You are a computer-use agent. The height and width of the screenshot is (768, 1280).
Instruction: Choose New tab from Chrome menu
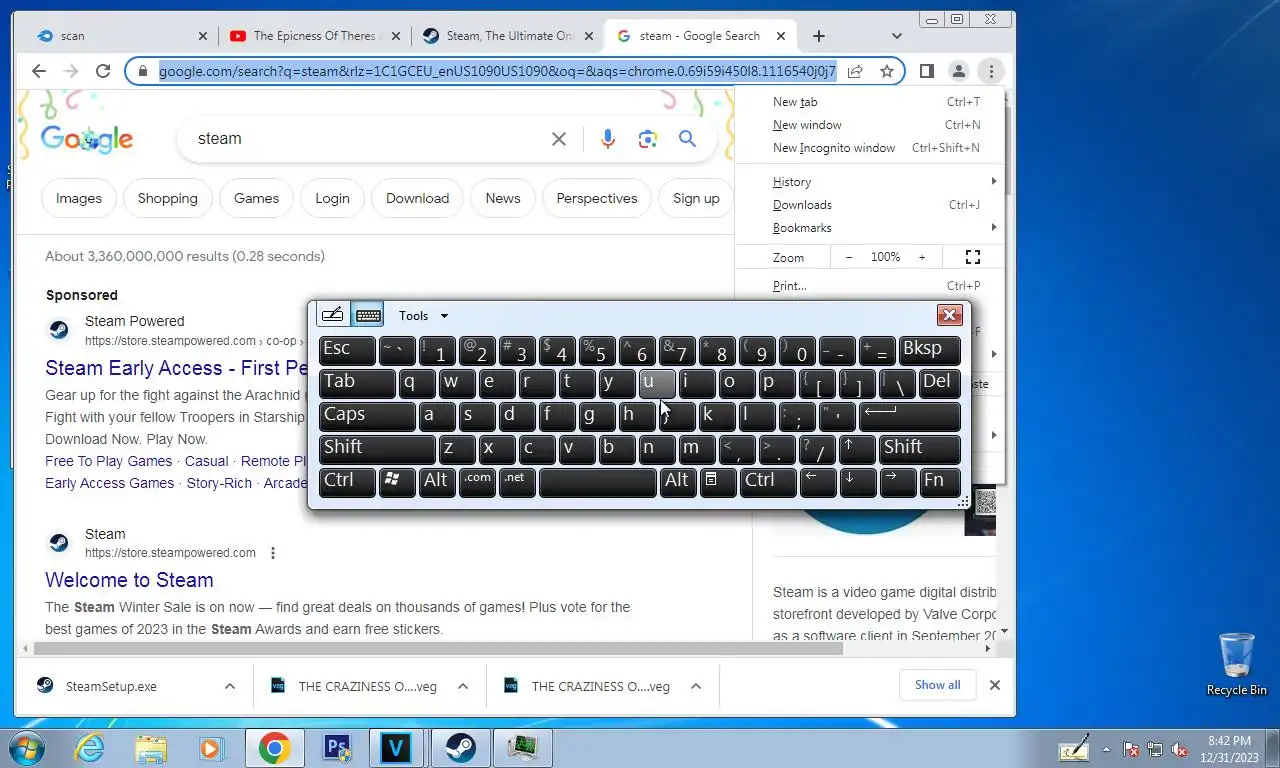tap(869, 102)
